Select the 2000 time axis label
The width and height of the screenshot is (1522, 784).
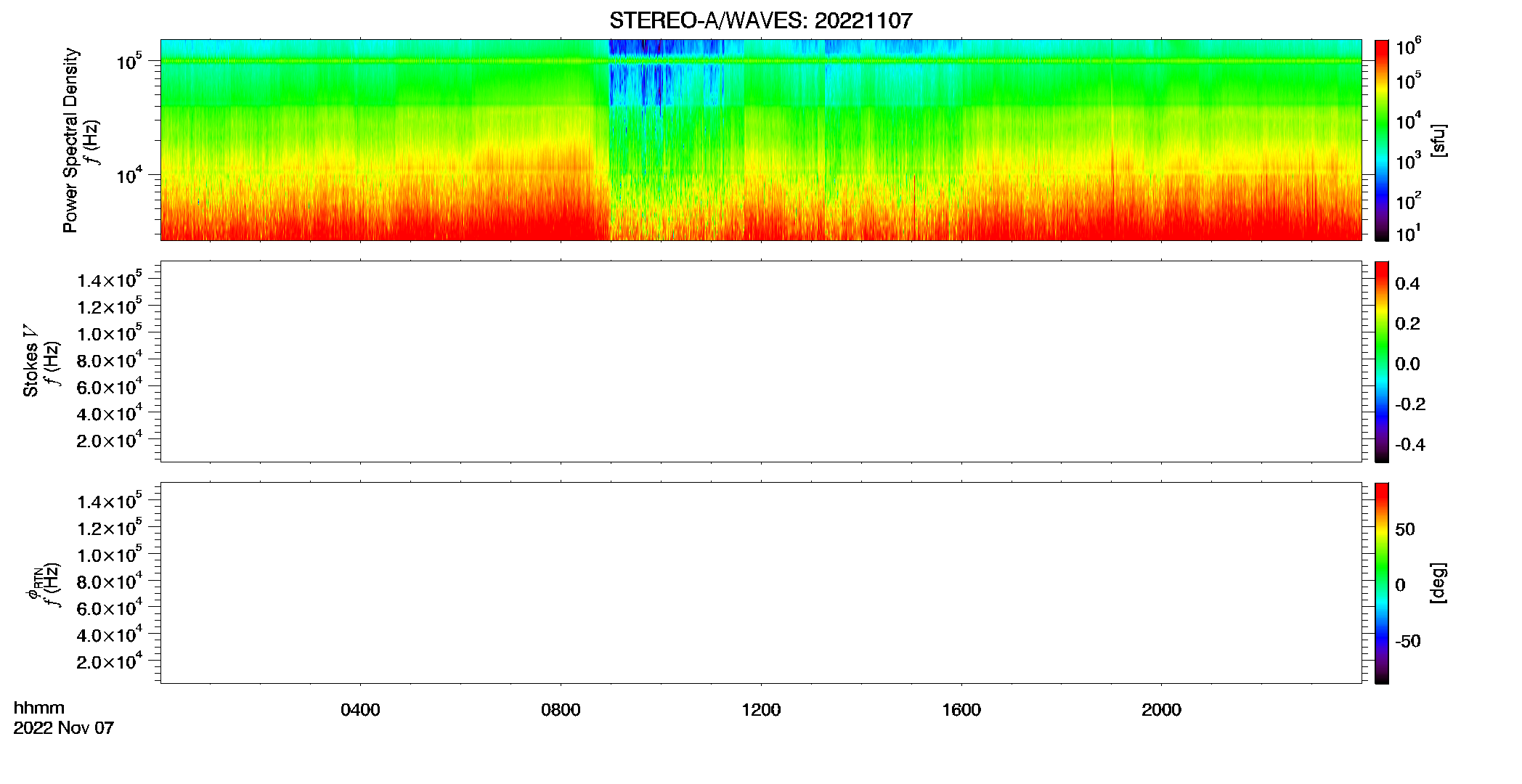coord(1161,710)
